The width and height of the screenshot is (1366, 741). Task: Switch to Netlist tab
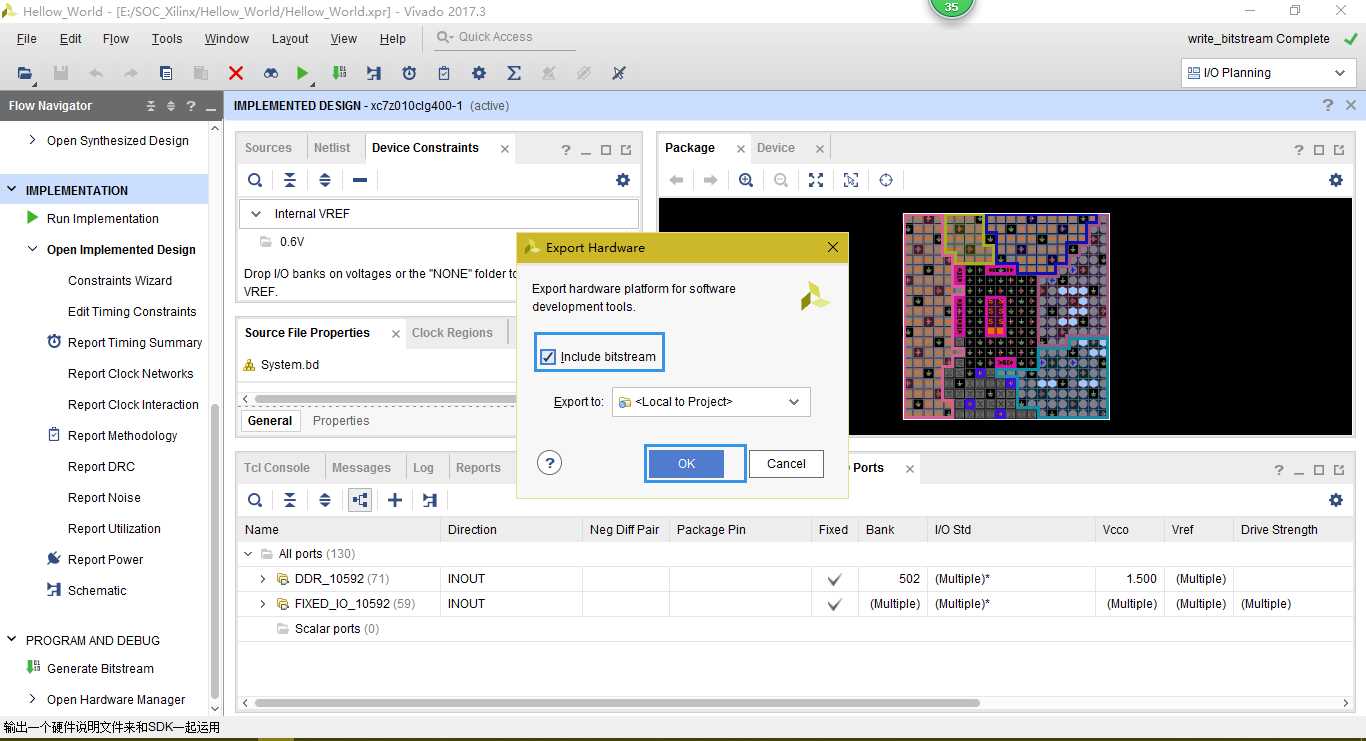332,147
